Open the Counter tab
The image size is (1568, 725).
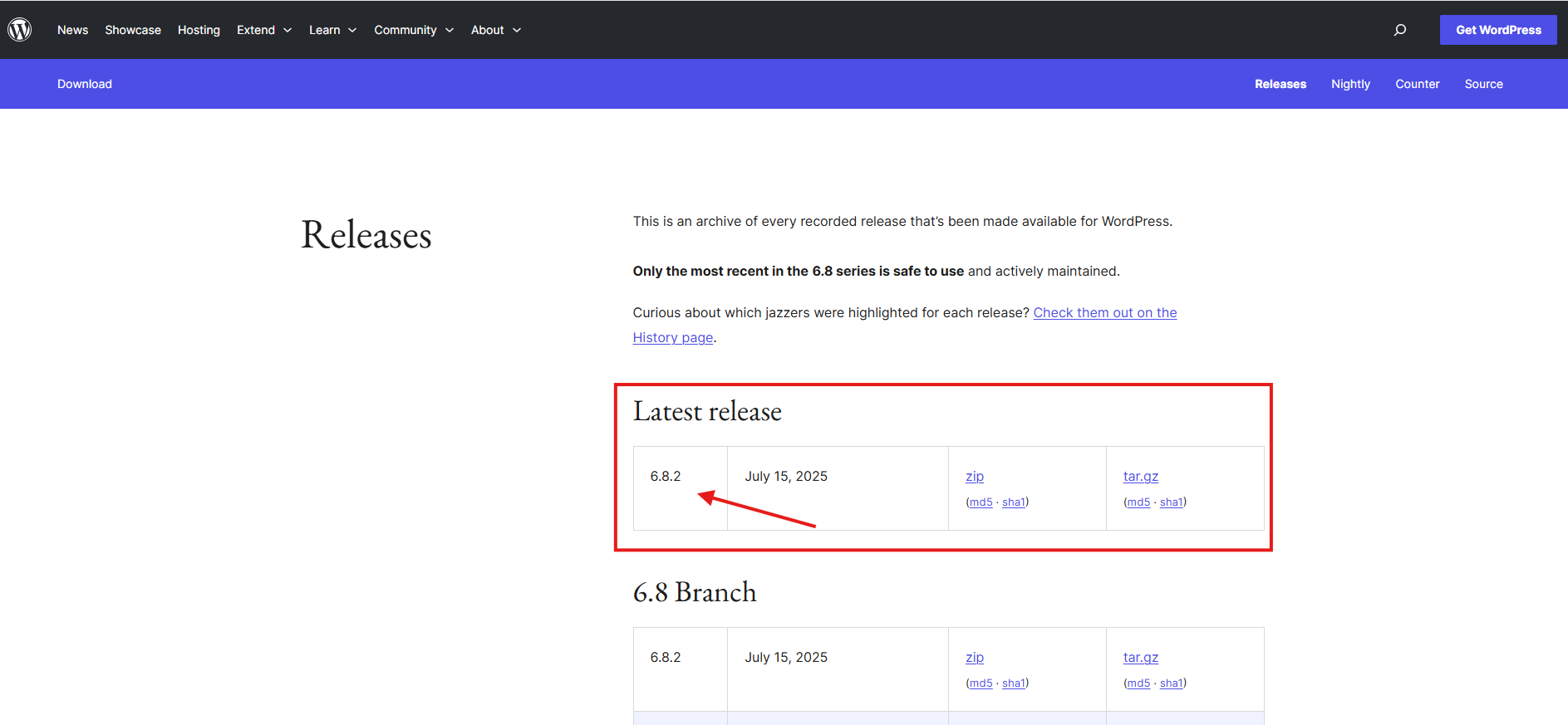point(1417,84)
